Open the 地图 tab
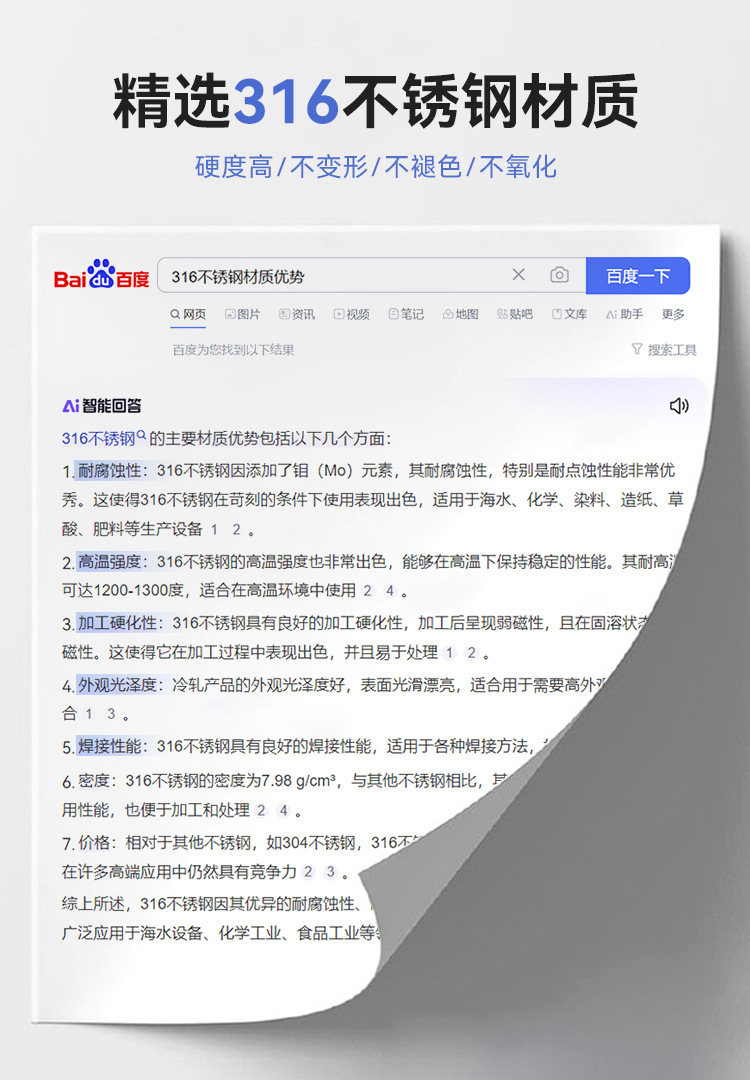This screenshot has width=750, height=1080. pyautogui.click(x=460, y=314)
